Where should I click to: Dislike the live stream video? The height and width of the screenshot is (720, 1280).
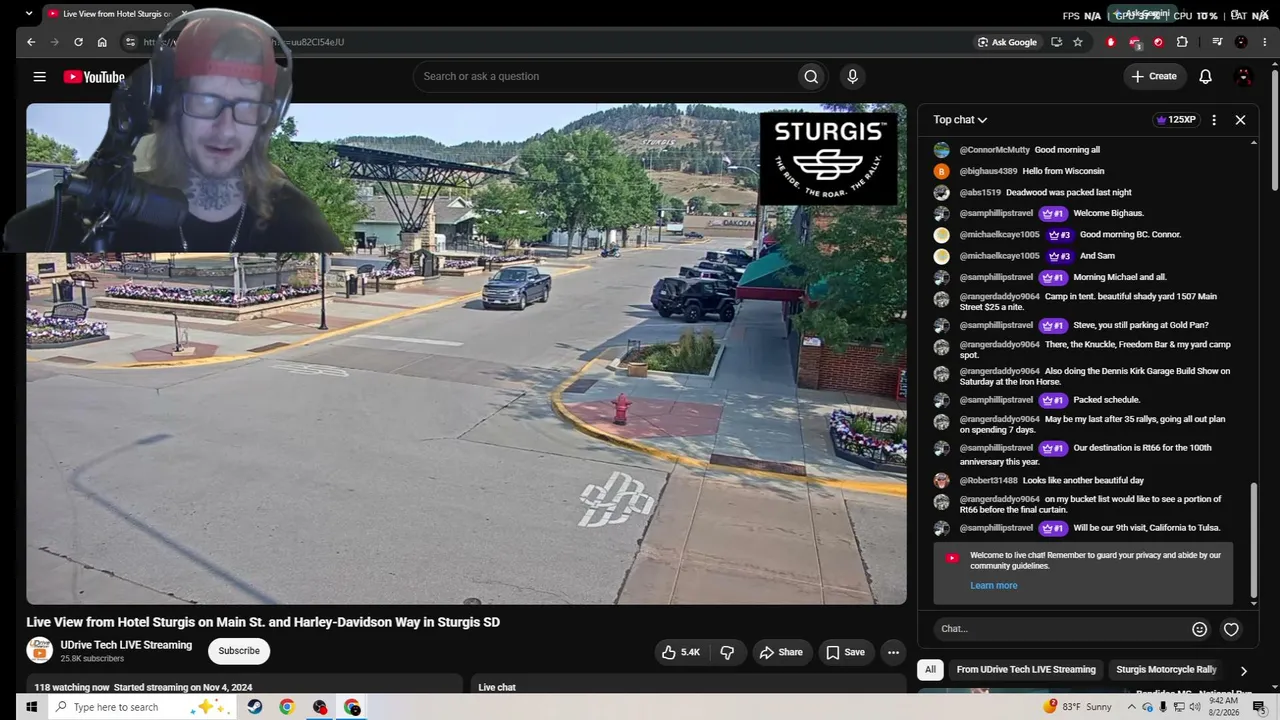pos(727,652)
